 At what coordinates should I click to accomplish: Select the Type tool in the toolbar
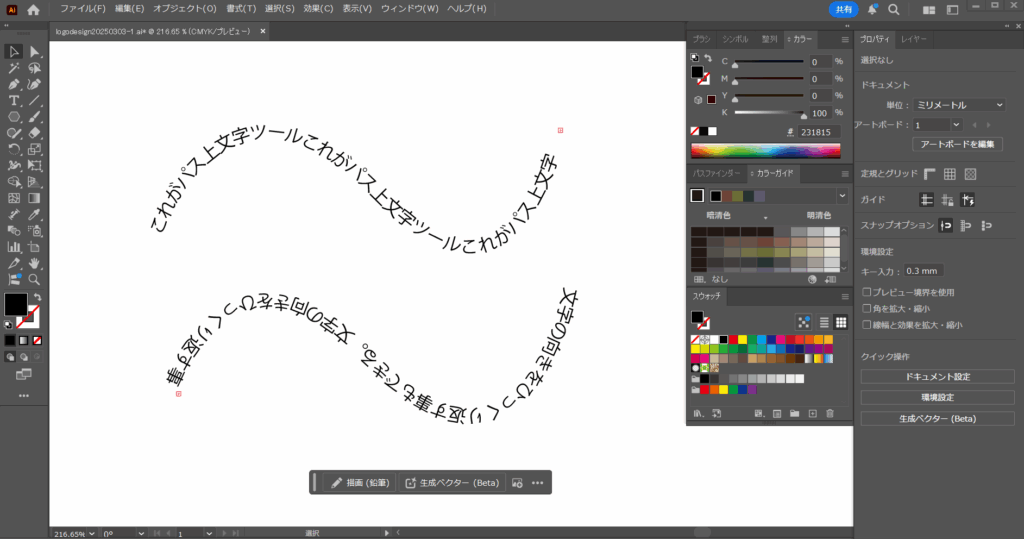tap(14, 101)
